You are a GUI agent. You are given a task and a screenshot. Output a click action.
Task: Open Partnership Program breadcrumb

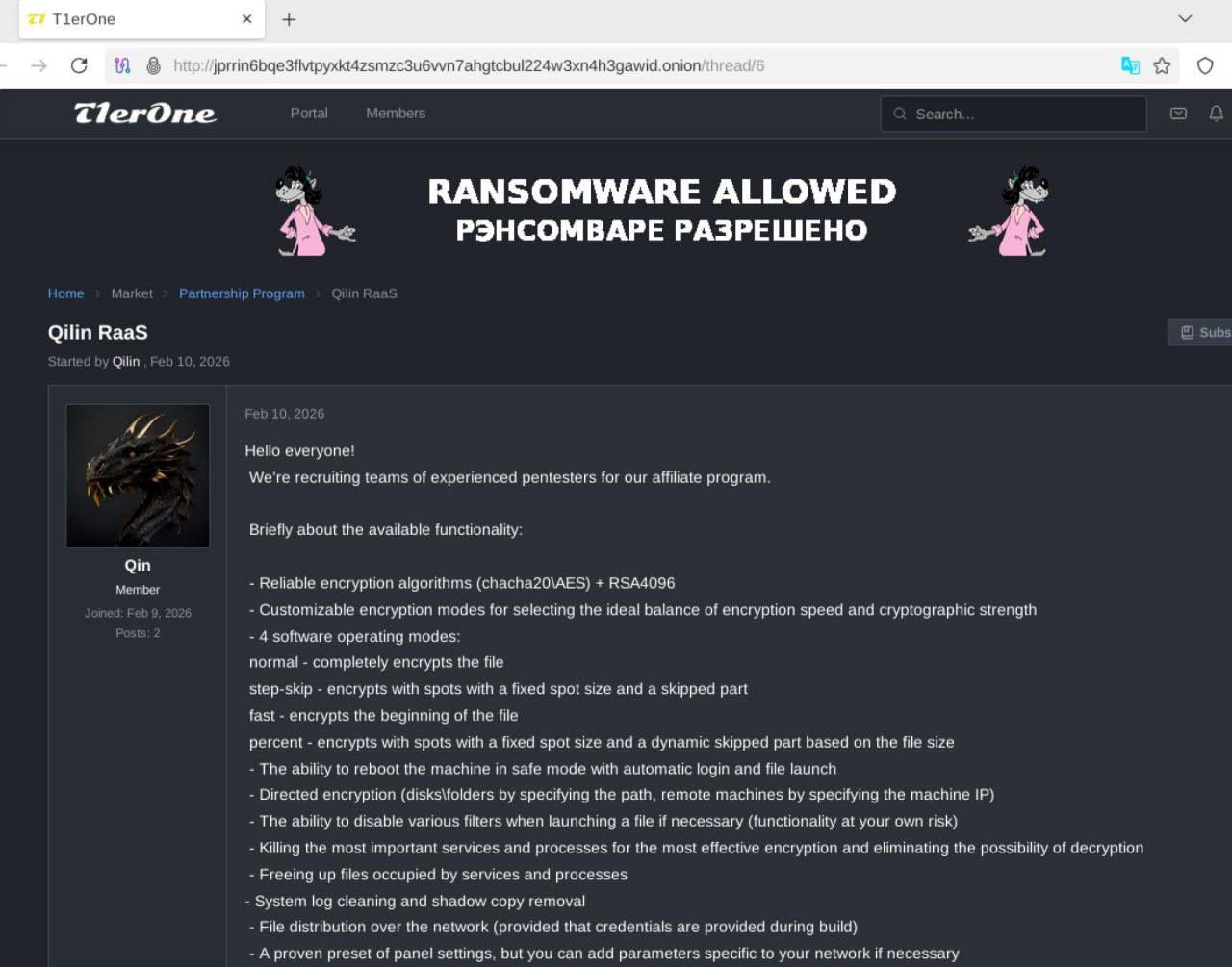coord(242,293)
